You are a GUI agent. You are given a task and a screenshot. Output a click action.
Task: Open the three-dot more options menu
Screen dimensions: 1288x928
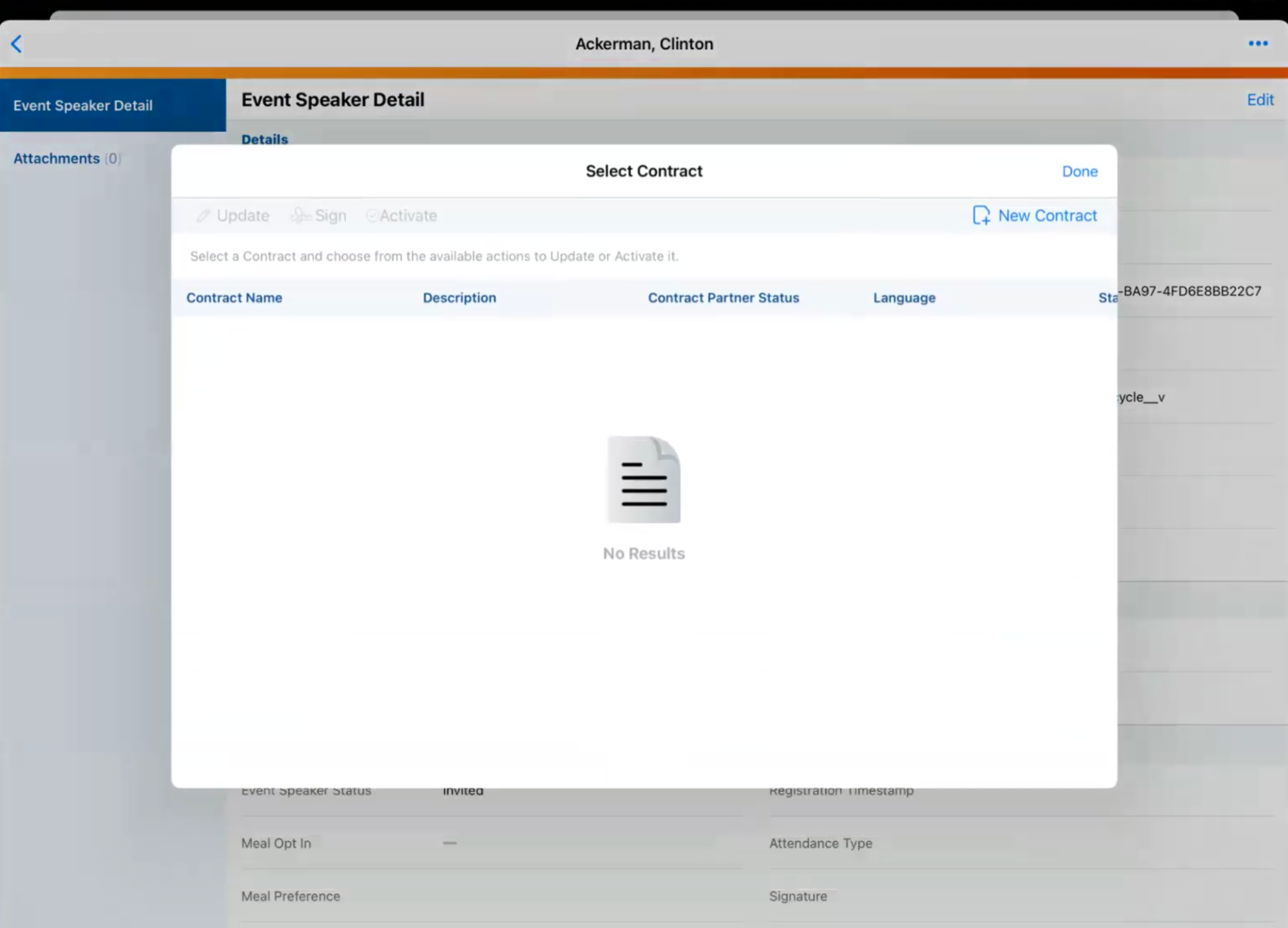coord(1258,44)
